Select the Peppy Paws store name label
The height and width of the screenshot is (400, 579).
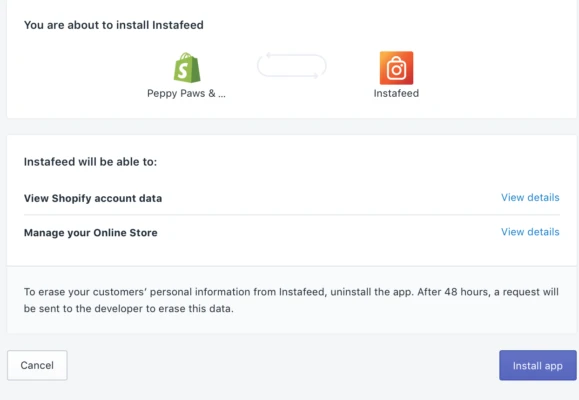[186, 93]
